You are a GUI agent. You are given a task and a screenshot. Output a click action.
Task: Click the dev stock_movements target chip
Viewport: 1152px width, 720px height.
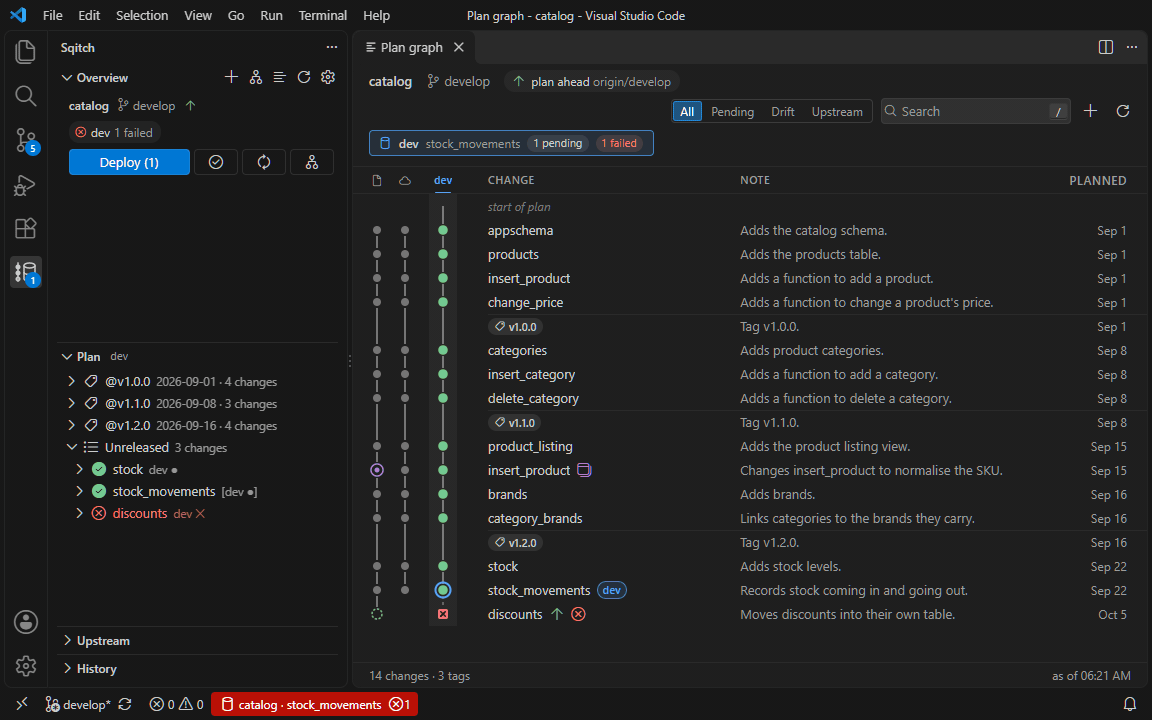(x=511, y=143)
